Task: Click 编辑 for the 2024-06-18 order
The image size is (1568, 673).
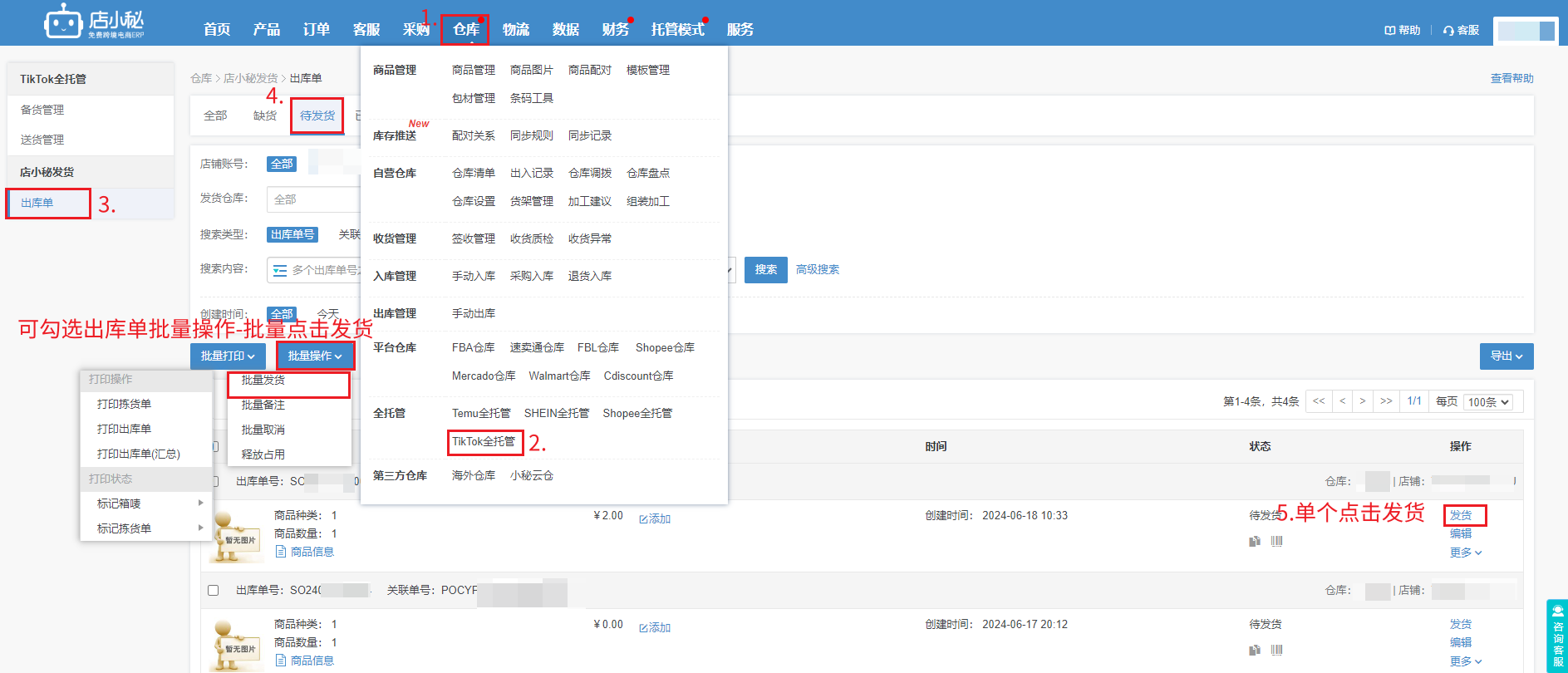Action: pos(1461,533)
